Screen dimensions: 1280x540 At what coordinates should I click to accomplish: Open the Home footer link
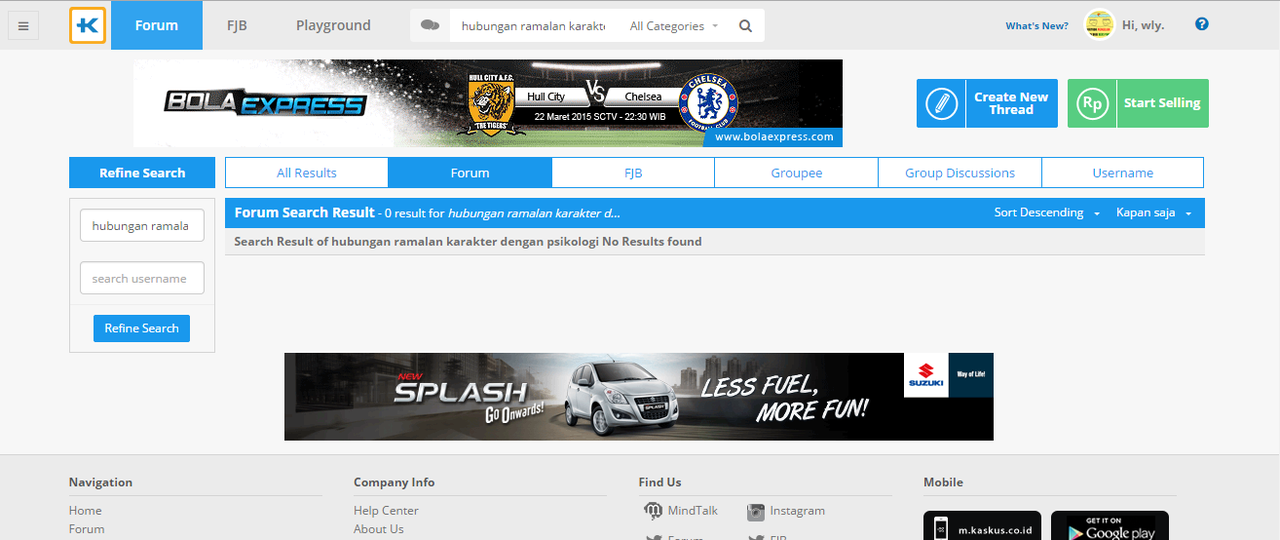point(85,510)
